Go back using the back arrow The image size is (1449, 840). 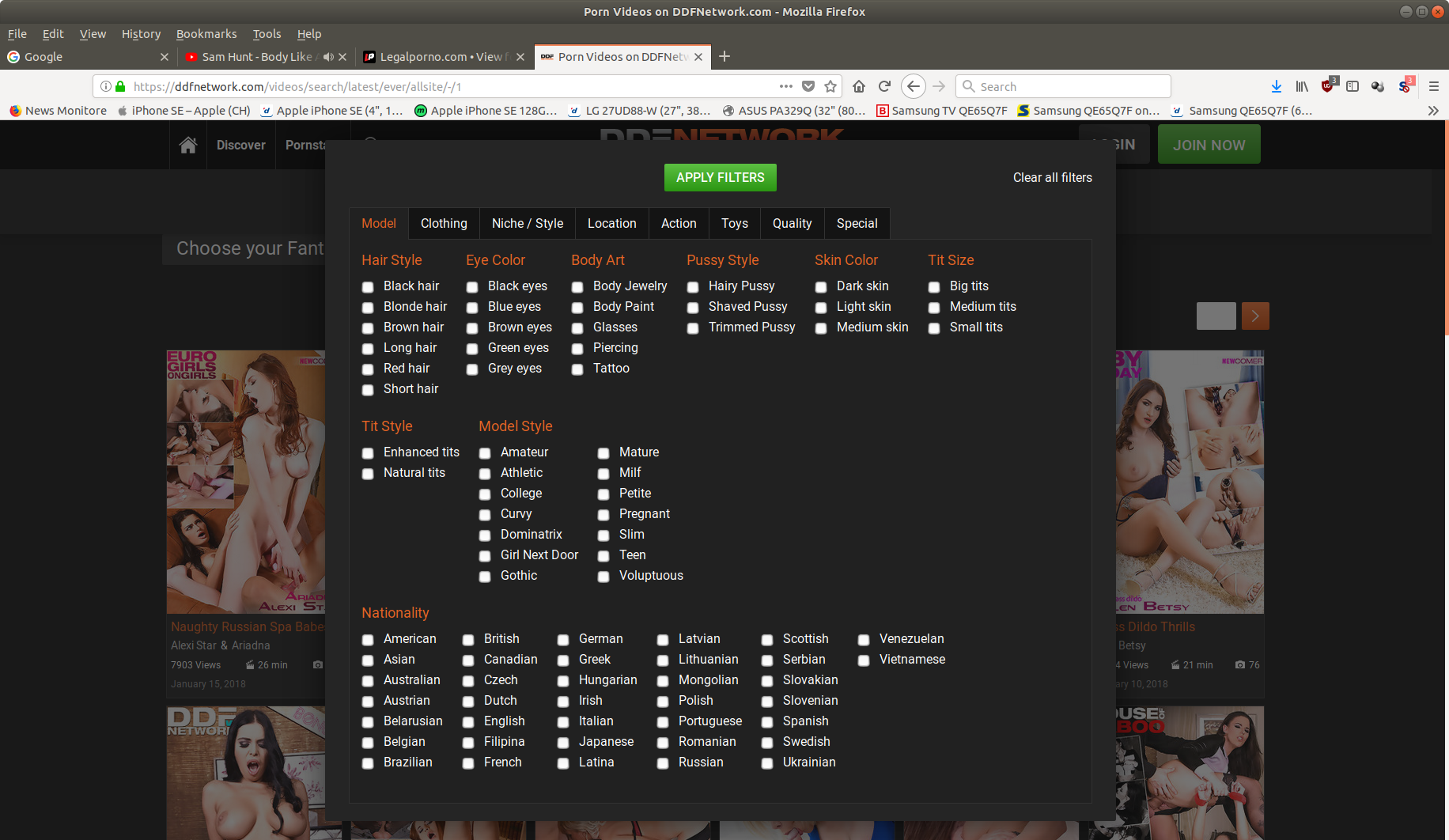[x=913, y=86]
